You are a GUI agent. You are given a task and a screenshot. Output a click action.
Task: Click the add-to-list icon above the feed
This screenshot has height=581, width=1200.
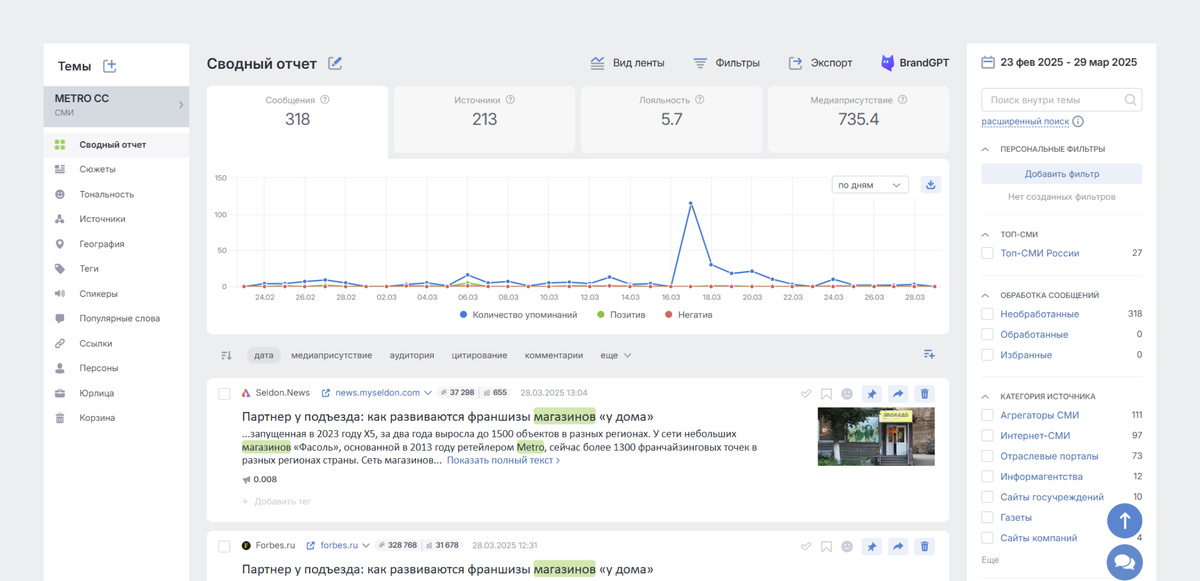point(929,354)
